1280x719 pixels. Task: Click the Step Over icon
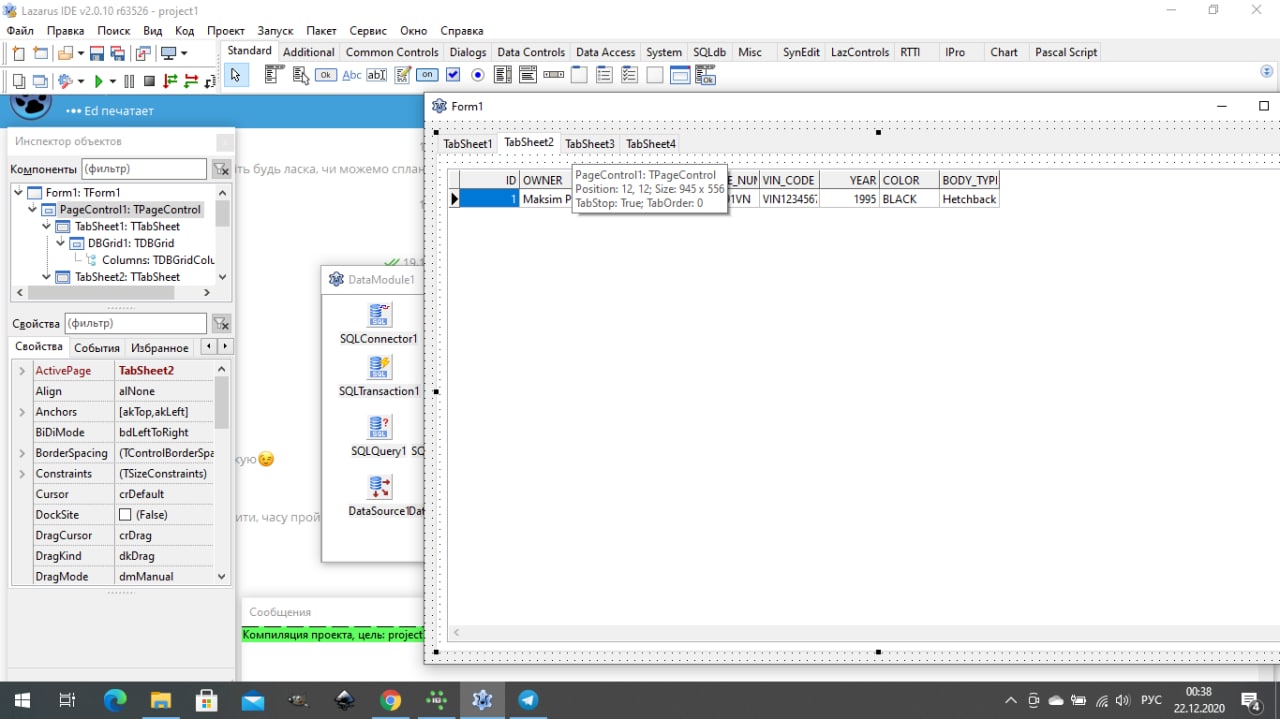pos(191,81)
